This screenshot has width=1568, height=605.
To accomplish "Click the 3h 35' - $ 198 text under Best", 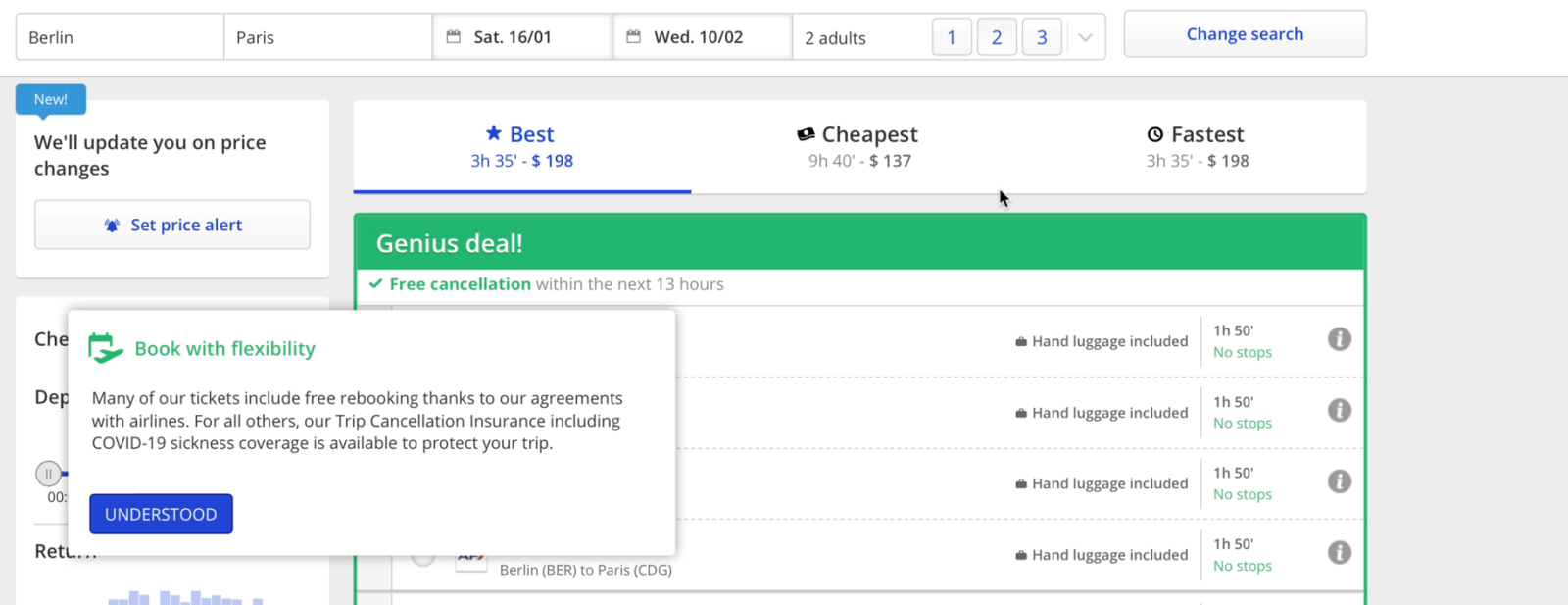I will tap(522, 161).
